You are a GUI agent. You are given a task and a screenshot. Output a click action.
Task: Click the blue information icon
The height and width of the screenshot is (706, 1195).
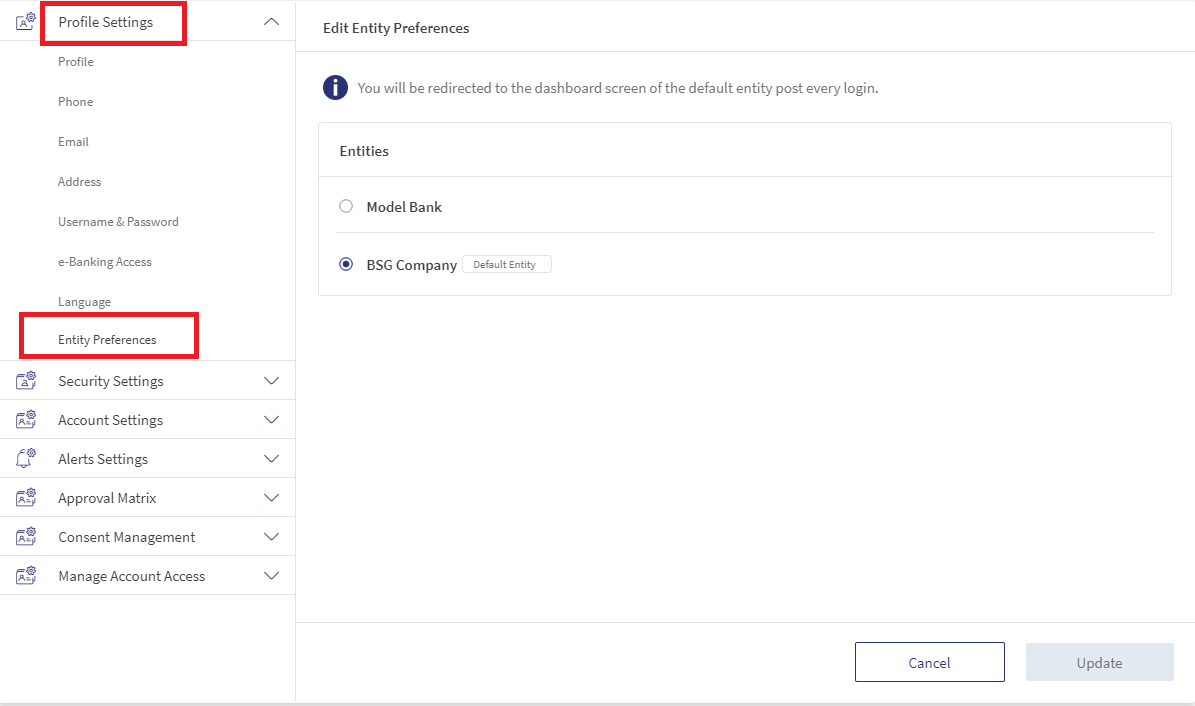click(335, 88)
